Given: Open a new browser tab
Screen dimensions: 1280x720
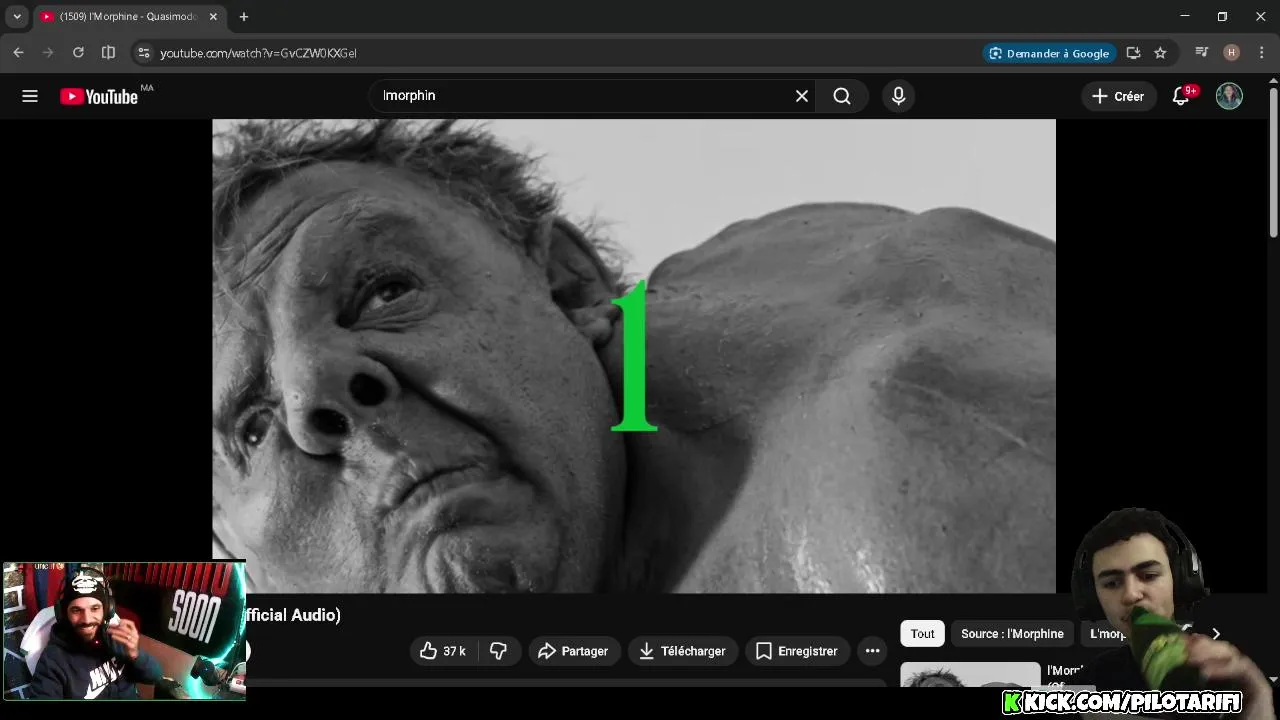Looking at the screenshot, I should click(x=244, y=17).
